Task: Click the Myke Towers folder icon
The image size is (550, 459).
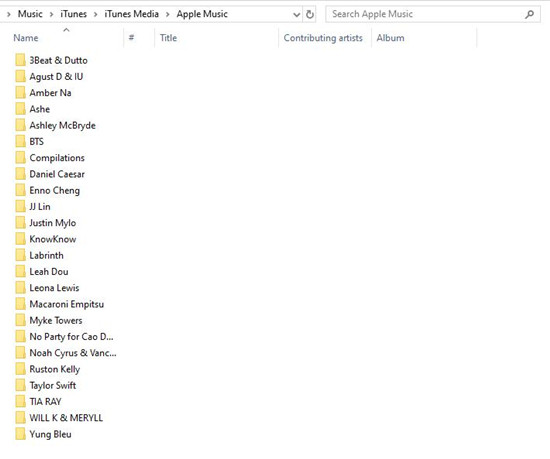Action: click(20, 320)
